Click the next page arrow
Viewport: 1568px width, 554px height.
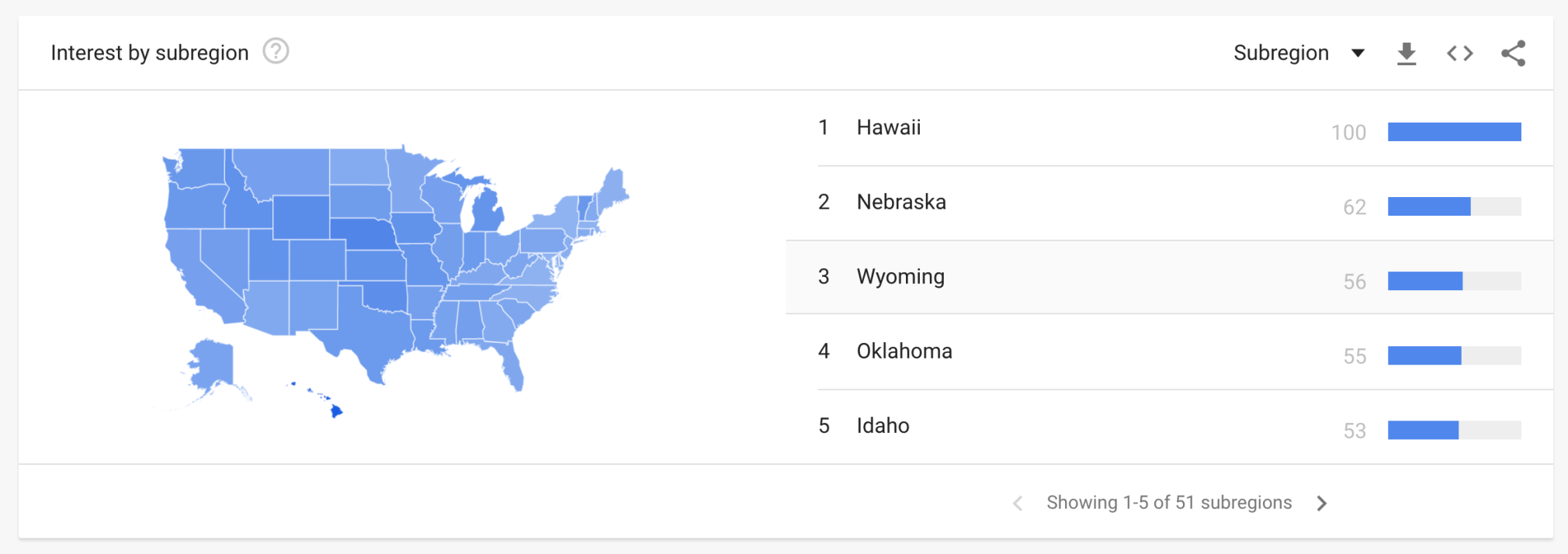1322,503
